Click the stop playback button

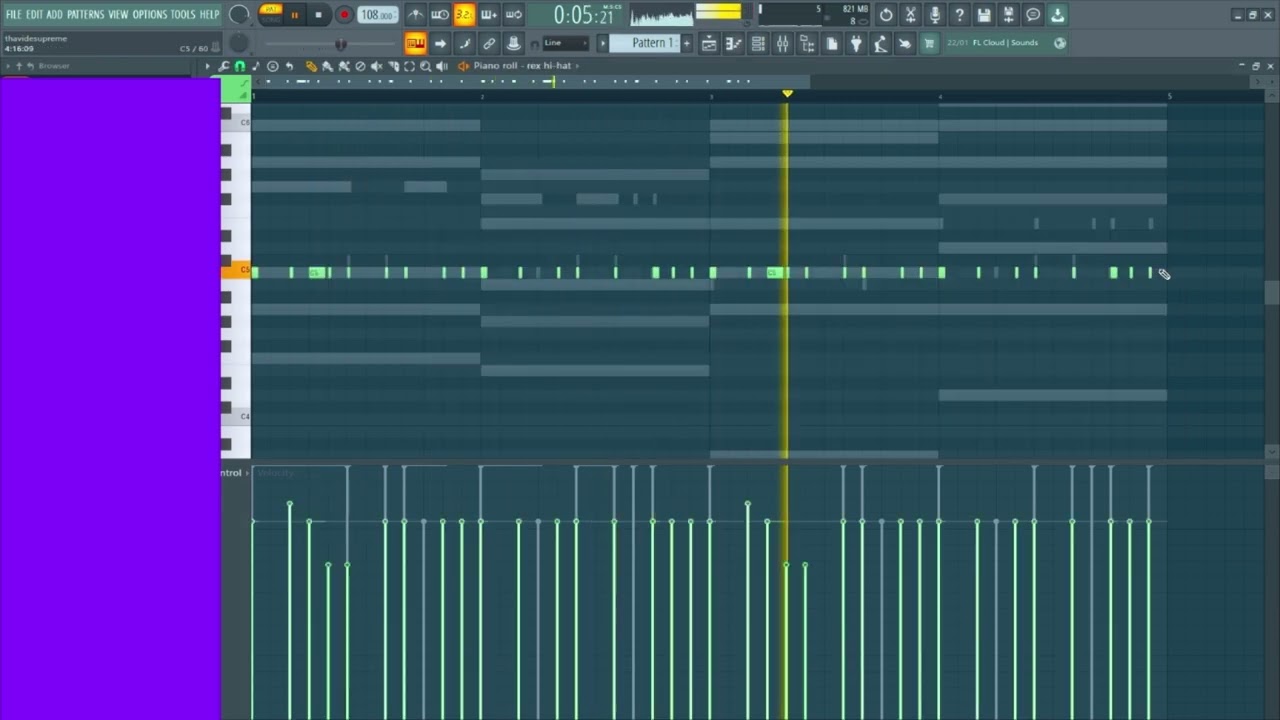[x=319, y=15]
